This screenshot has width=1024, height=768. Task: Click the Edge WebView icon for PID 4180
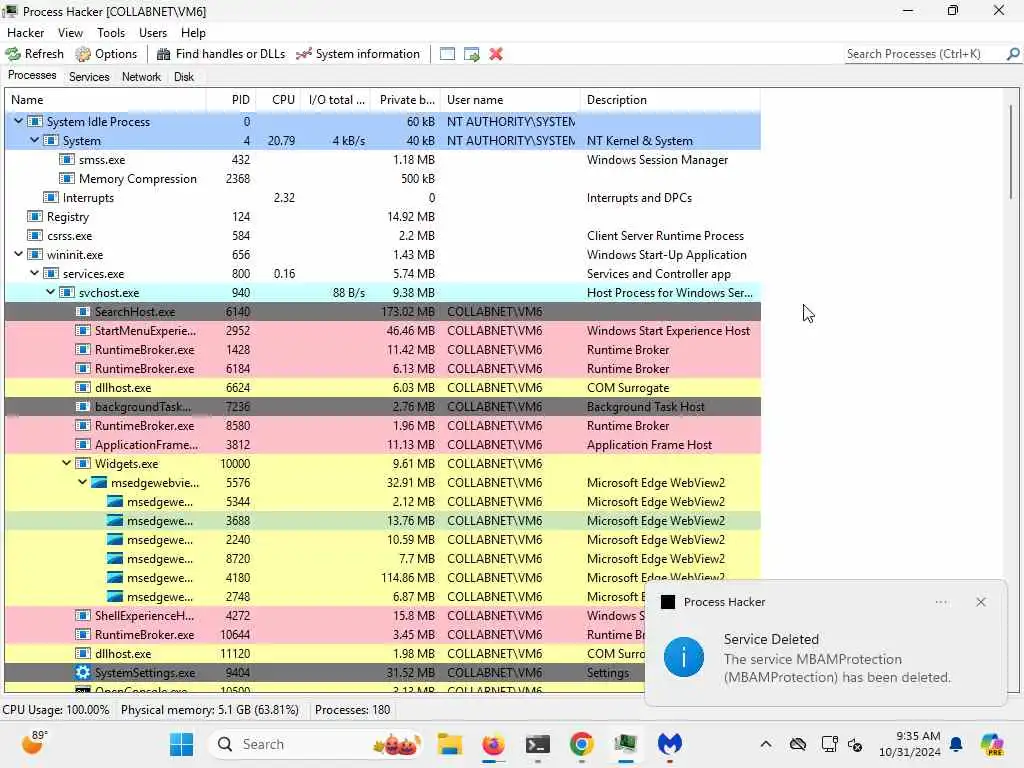click(115, 578)
